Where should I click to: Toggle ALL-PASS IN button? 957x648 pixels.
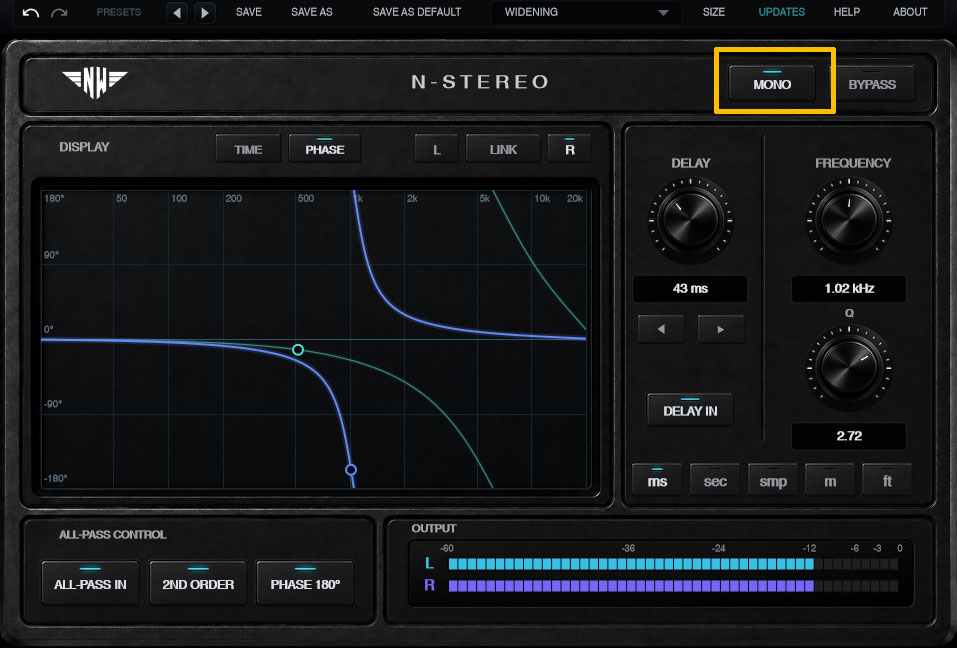[90, 584]
